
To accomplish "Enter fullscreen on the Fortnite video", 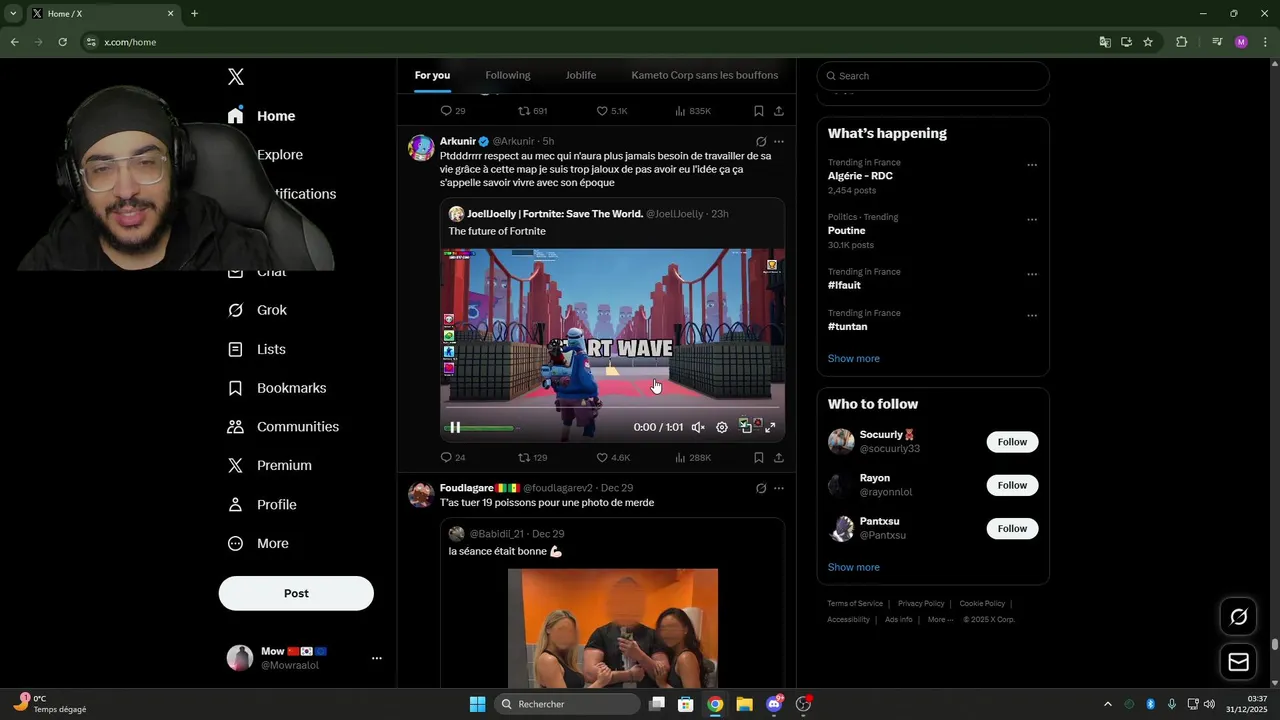I will point(770,427).
